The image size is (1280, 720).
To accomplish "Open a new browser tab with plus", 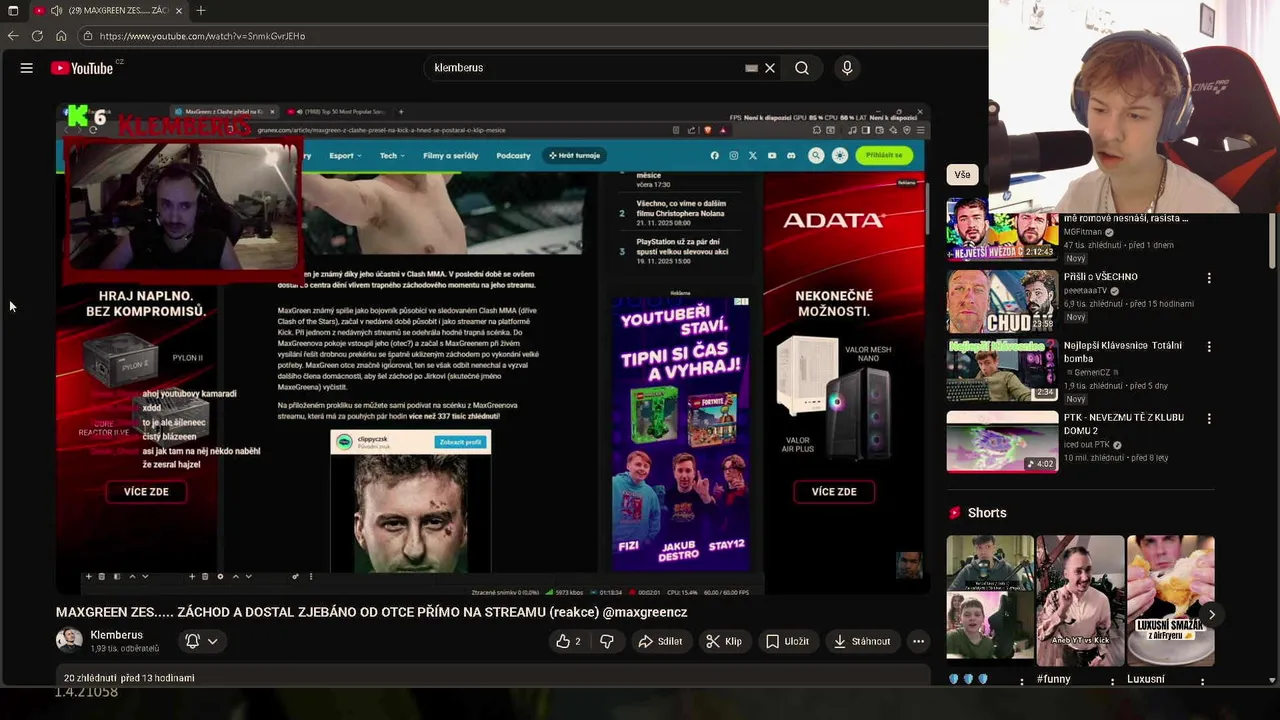I will (x=201, y=10).
